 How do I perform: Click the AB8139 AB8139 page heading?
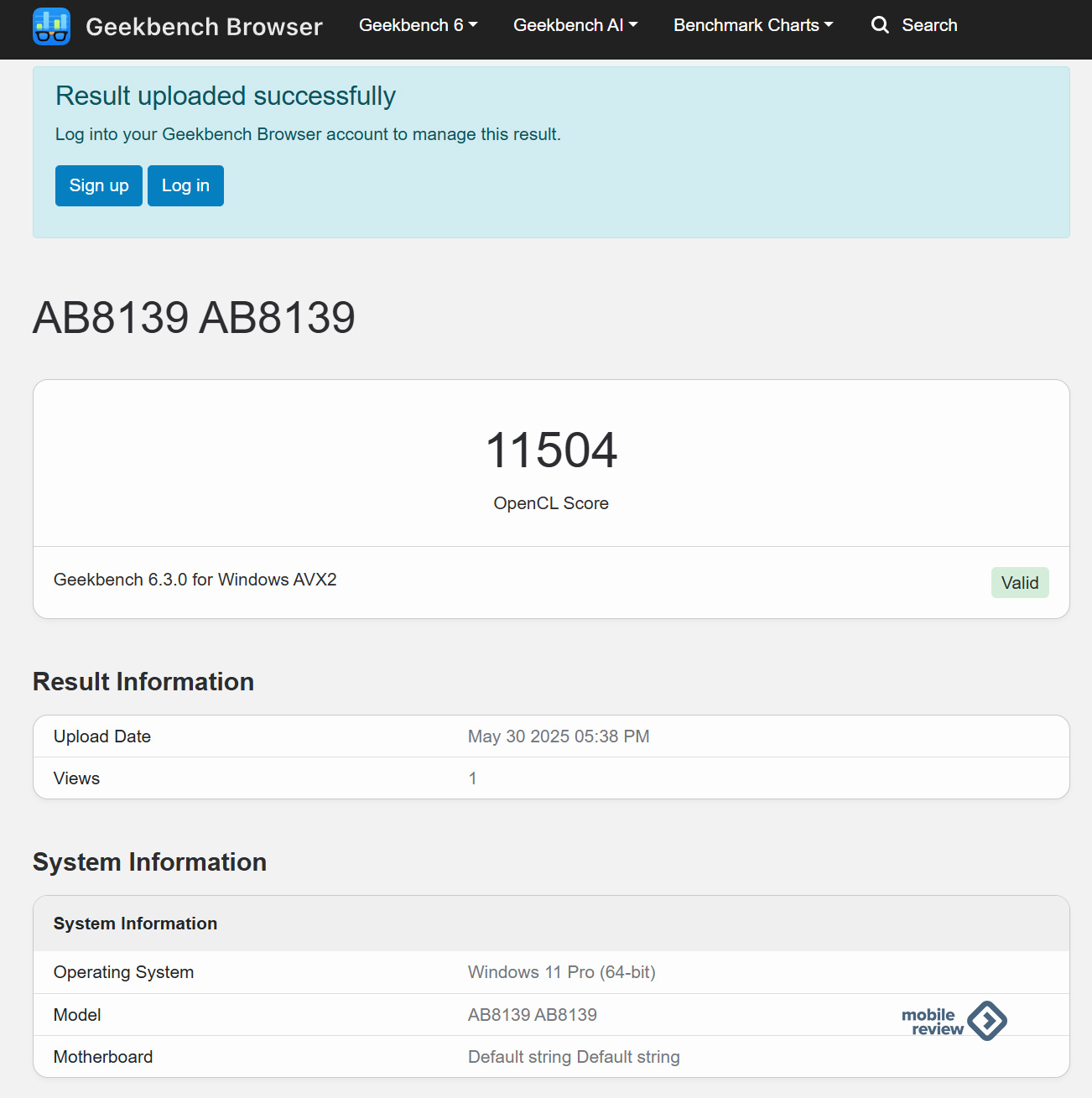tap(194, 318)
